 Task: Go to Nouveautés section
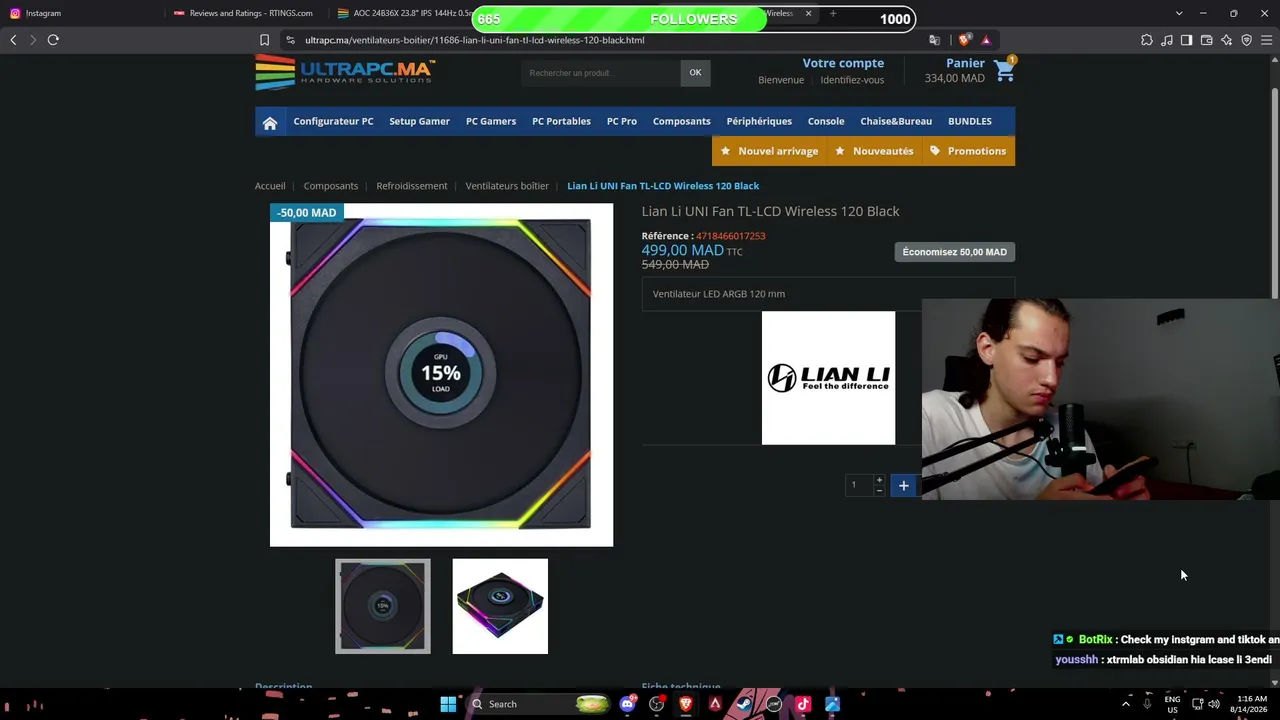[874, 151]
